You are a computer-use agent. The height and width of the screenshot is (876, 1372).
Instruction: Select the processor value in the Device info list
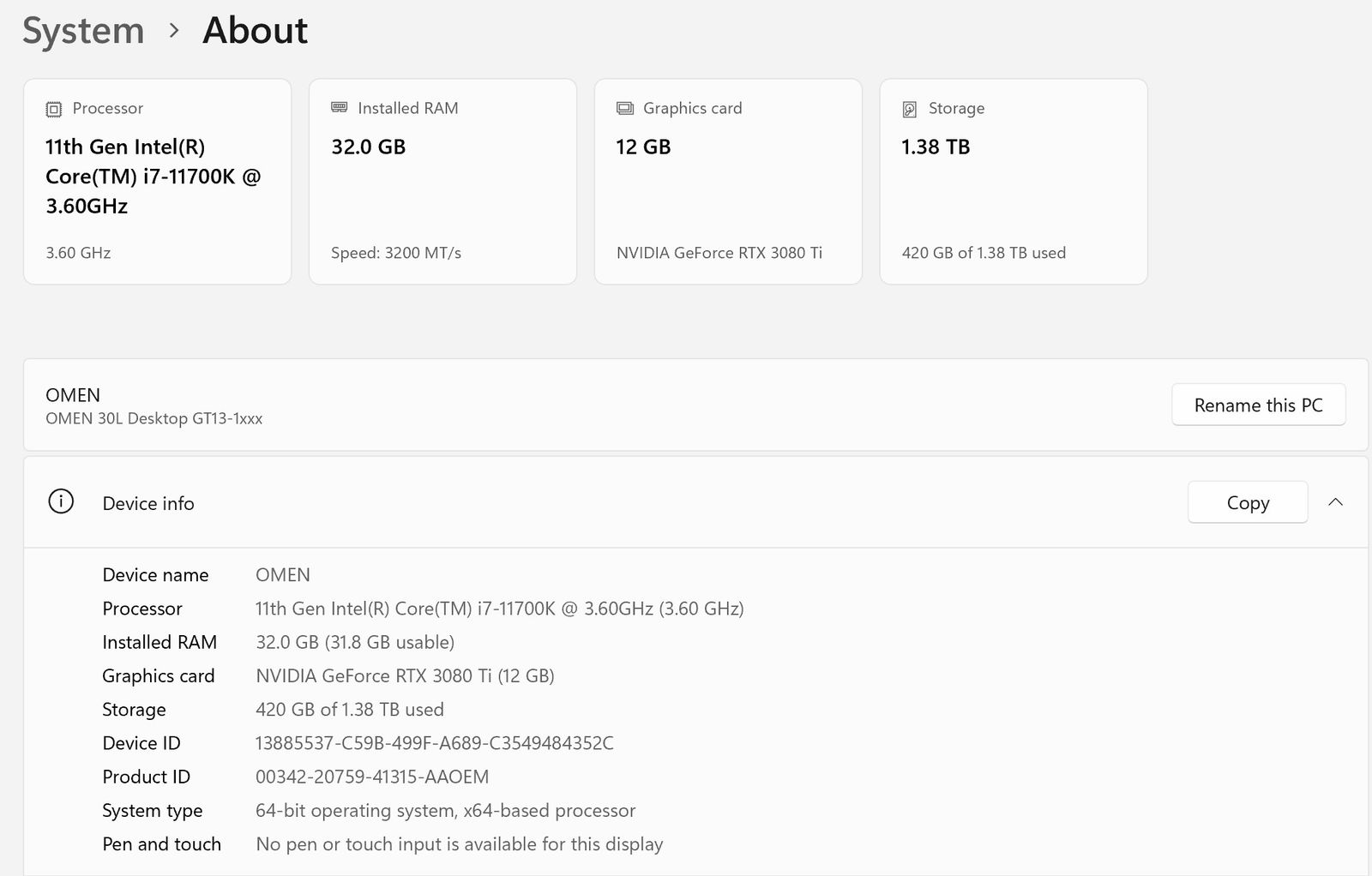(500, 609)
